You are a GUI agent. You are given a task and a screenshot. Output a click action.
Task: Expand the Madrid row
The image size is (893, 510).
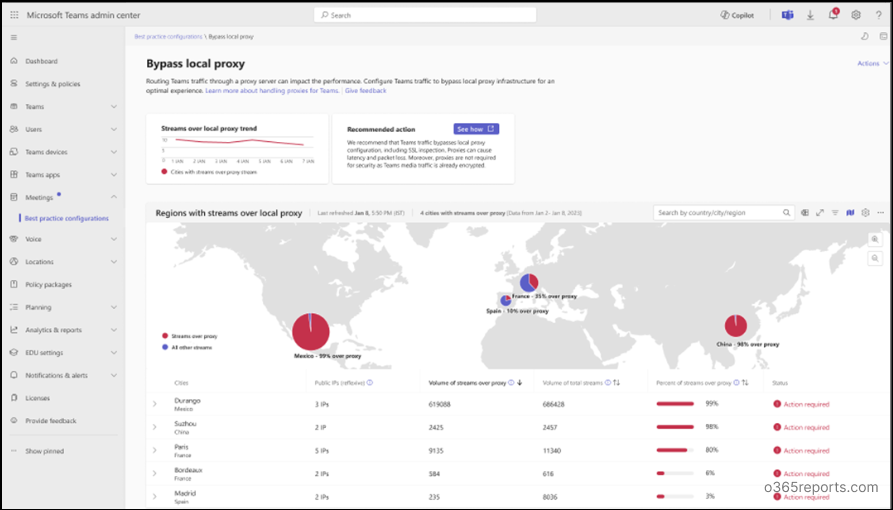[154, 497]
